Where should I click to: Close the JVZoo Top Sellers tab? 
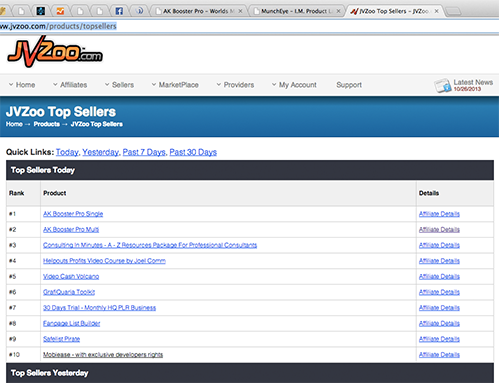[x=436, y=11]
